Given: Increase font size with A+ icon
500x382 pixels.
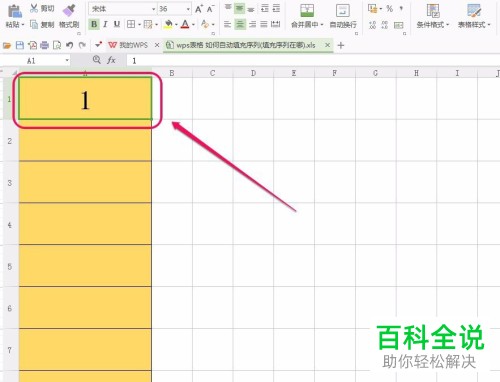Looking at the screenshot, I should [x=199, y=9].
